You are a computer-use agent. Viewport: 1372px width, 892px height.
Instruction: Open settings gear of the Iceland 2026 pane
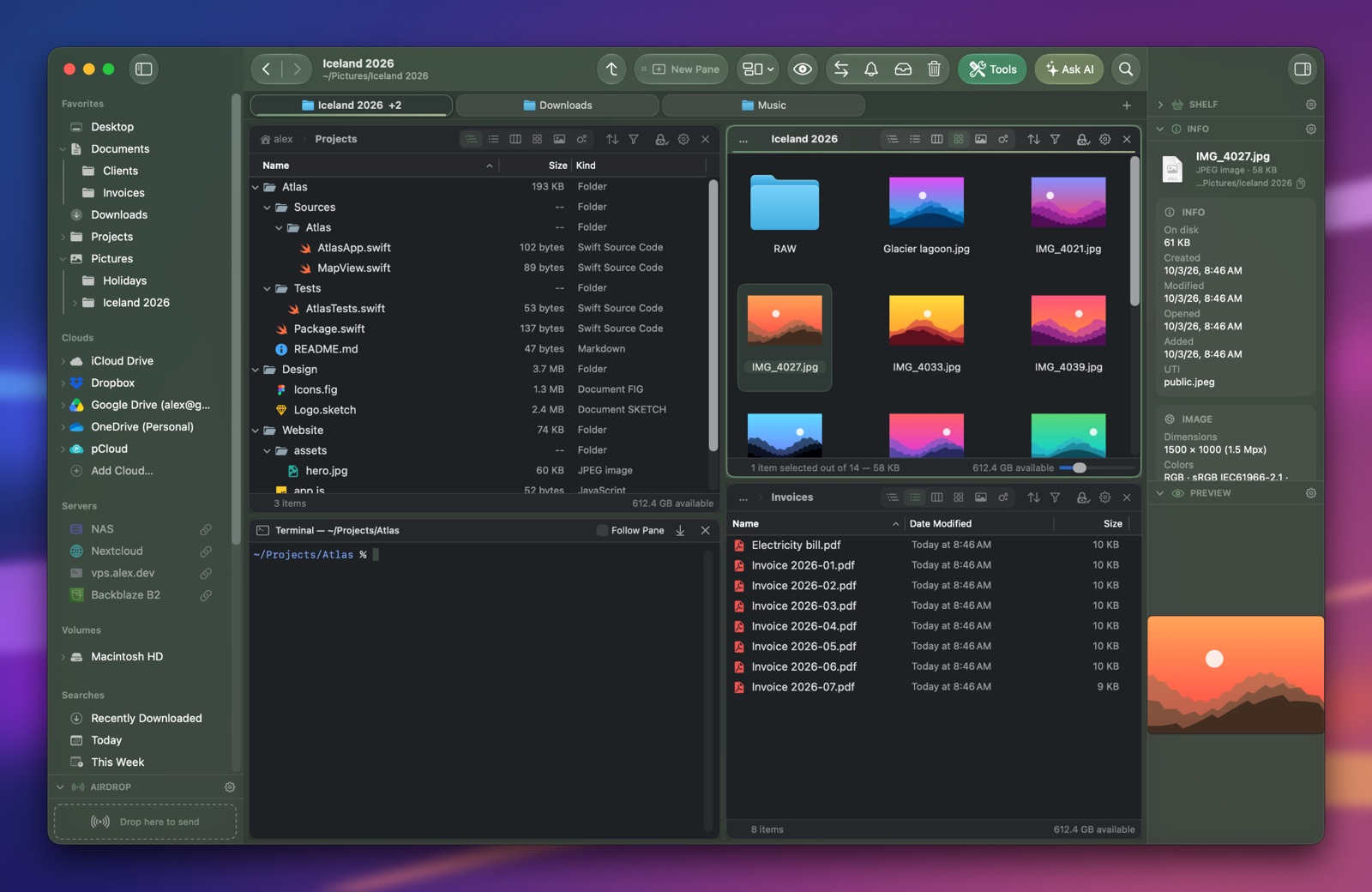coord(1105,139)
